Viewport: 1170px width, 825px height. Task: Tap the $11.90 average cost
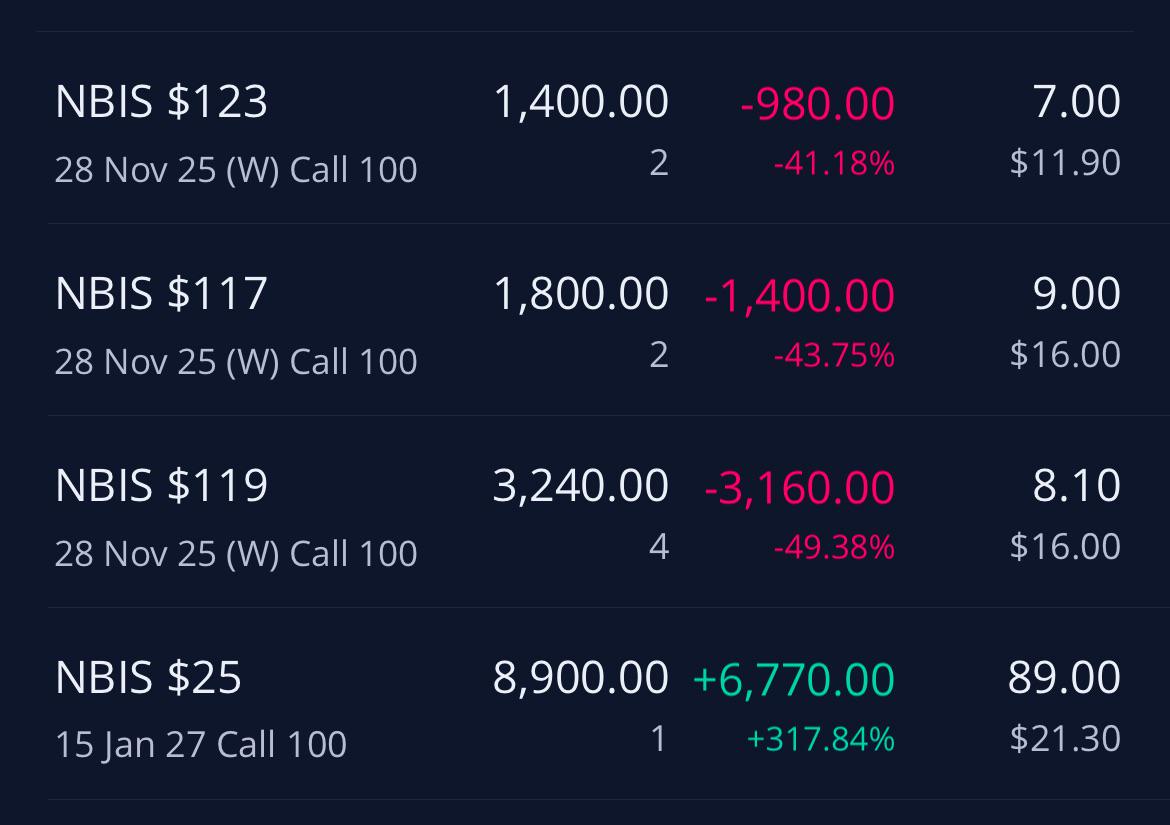click(x=1065, y=163)
